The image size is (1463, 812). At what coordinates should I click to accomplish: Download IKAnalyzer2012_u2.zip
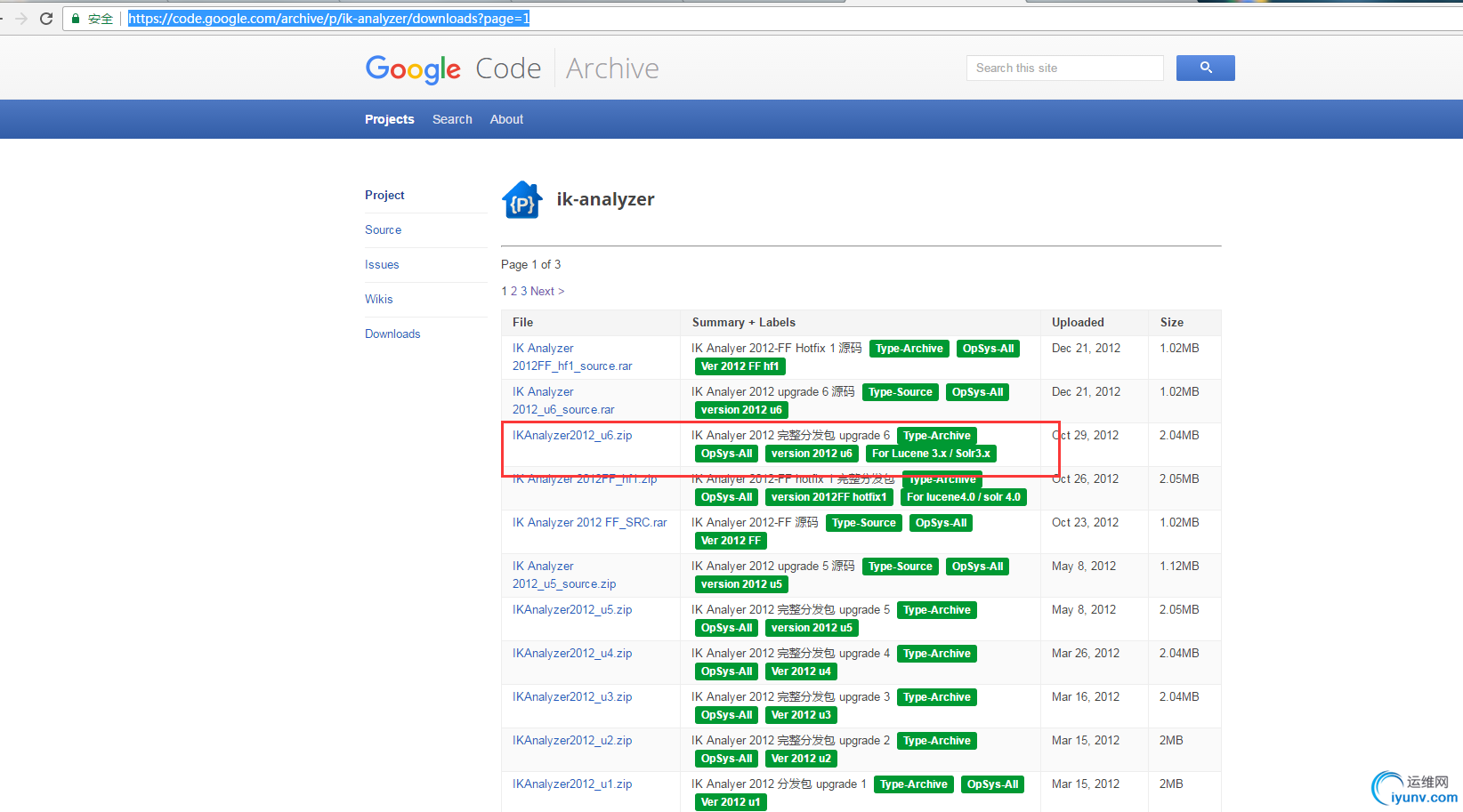[572, 740]
